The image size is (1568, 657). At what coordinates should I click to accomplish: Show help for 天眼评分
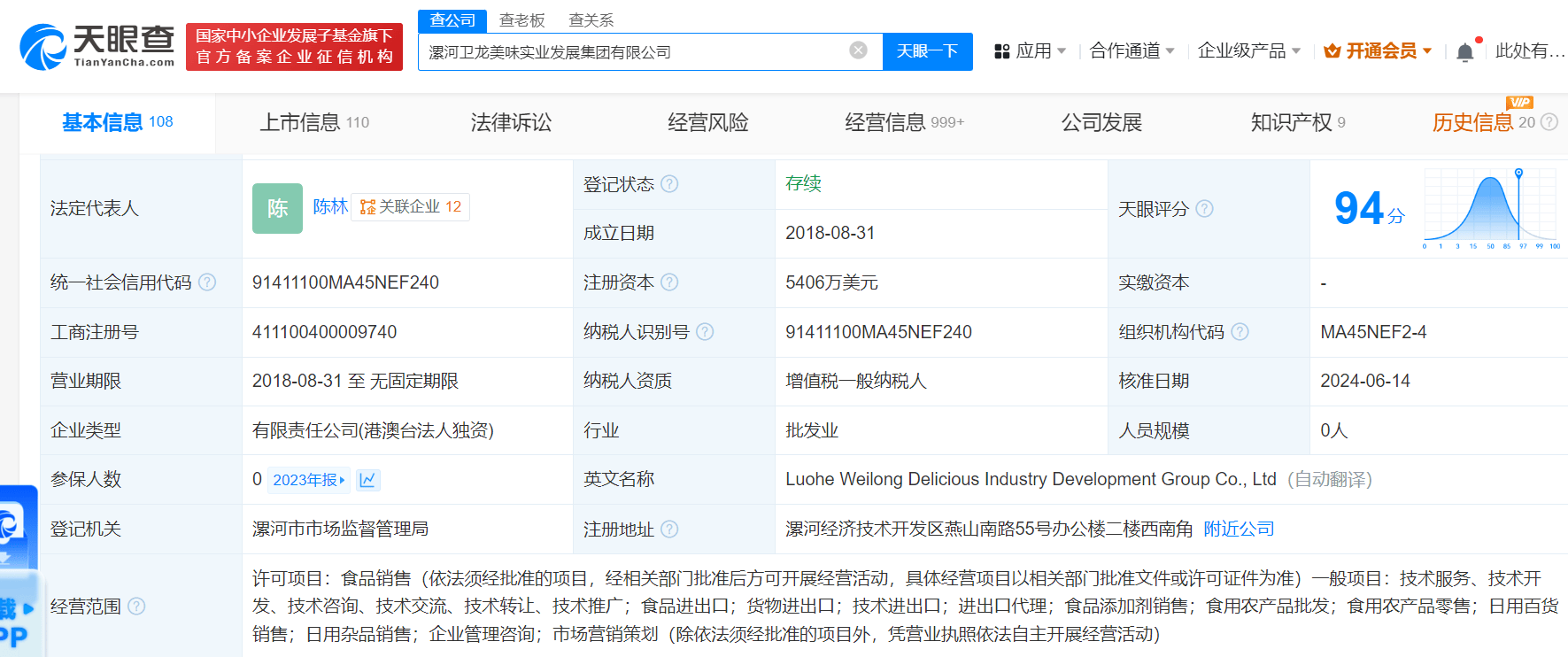click(1204, 209)
